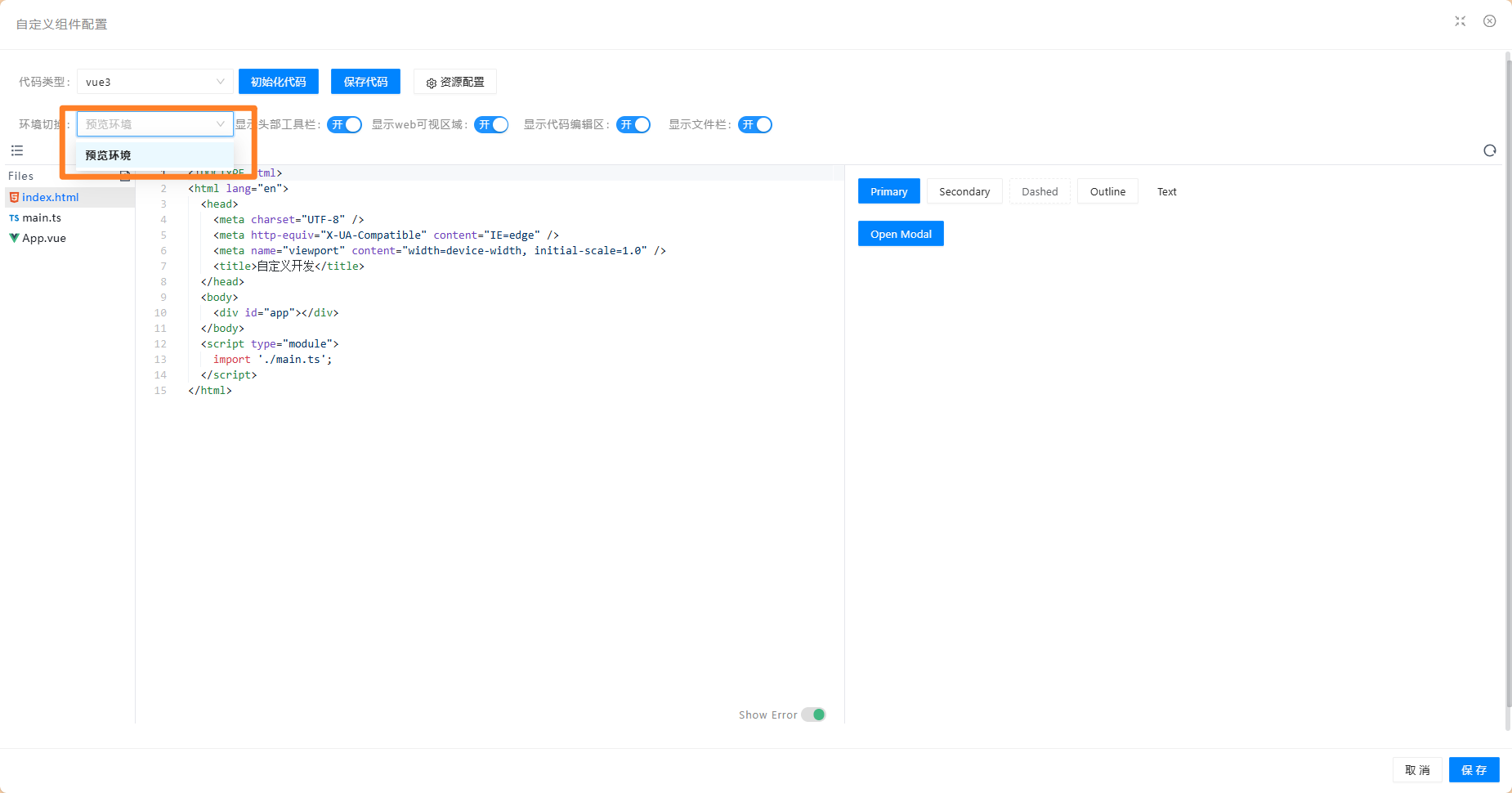1512x793 pixels.
Task: Click 保存 to save configuration
Action: coord(1474,770)
